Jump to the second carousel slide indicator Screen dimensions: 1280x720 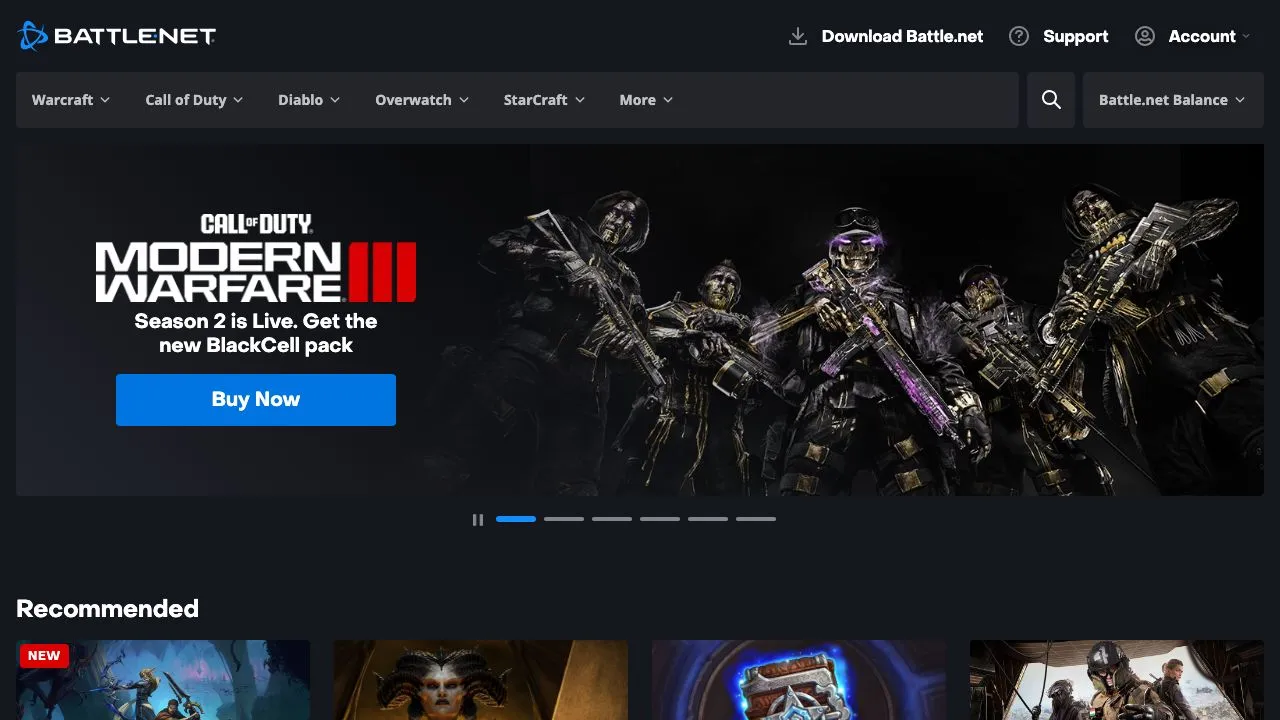(564, 519)
